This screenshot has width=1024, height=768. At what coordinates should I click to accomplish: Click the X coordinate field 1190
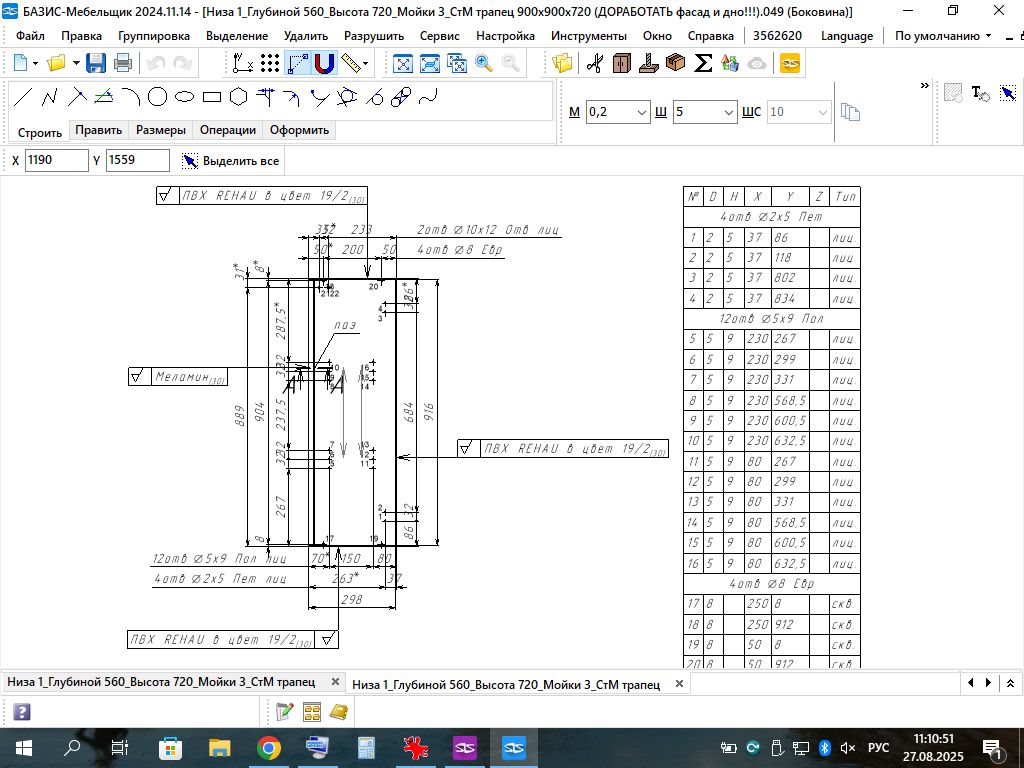coord(56,160)
